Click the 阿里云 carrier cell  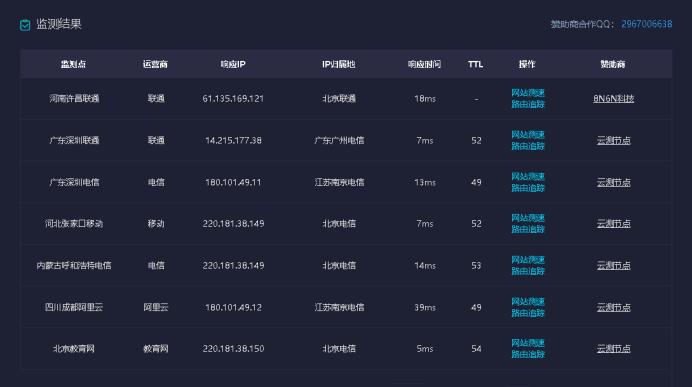(156, 308)
